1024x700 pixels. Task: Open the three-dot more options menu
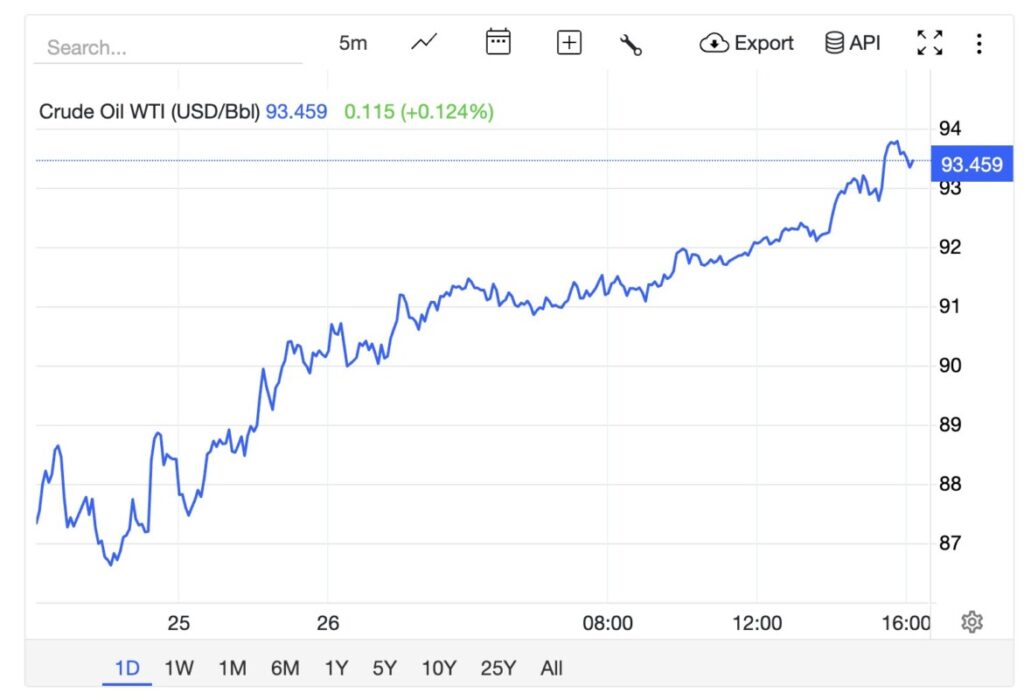[x=979, y=43]
